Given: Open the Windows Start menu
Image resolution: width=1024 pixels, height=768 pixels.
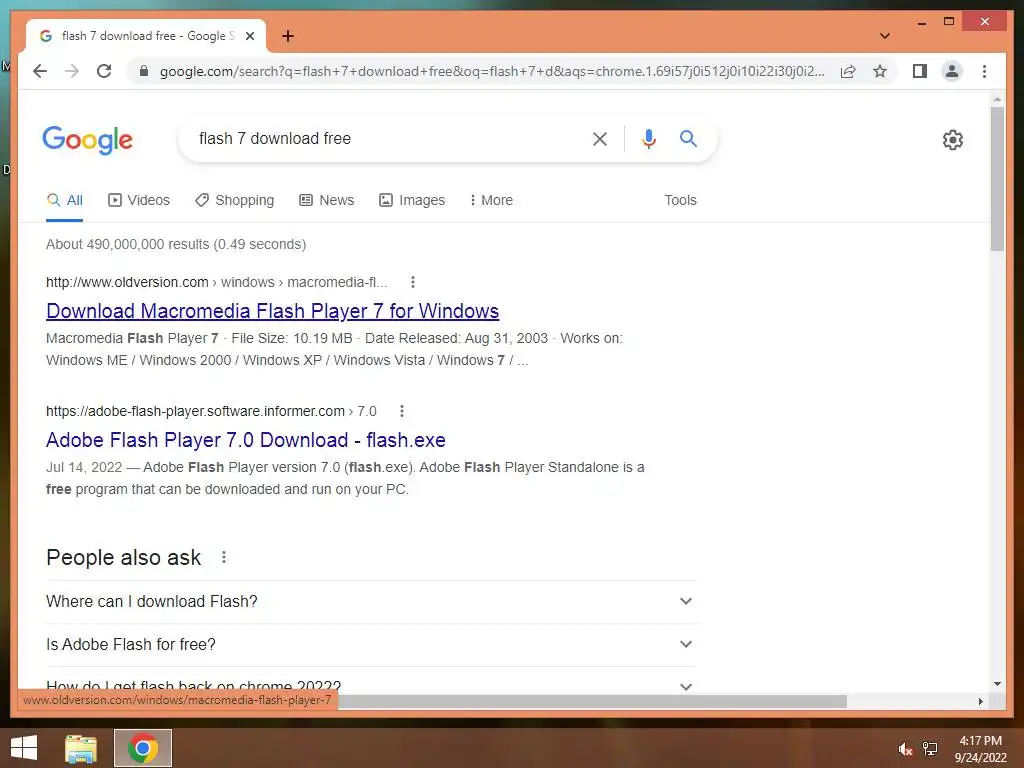Looking at the screenshot, I should click(24, 748).
